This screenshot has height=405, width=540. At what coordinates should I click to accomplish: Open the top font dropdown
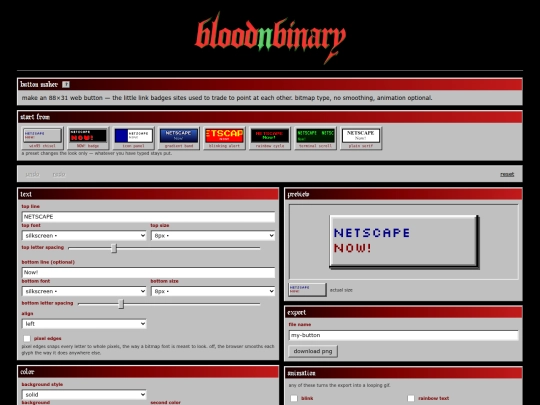coord(84,236)
